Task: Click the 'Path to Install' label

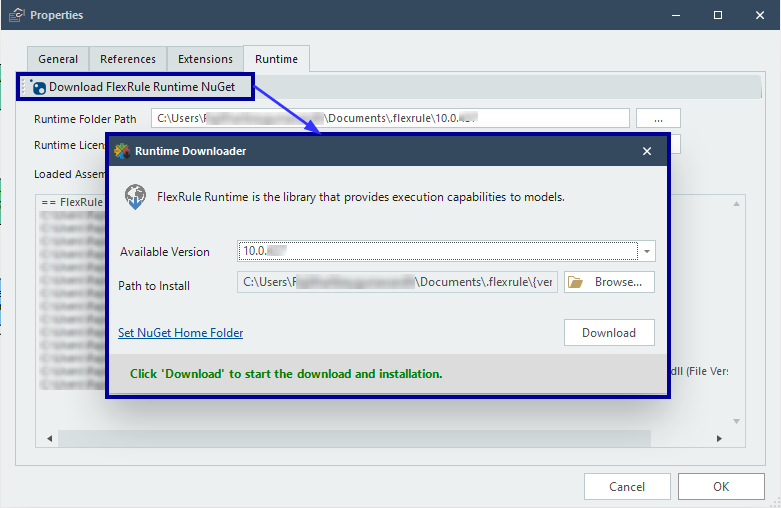Action: click(154, 286)
